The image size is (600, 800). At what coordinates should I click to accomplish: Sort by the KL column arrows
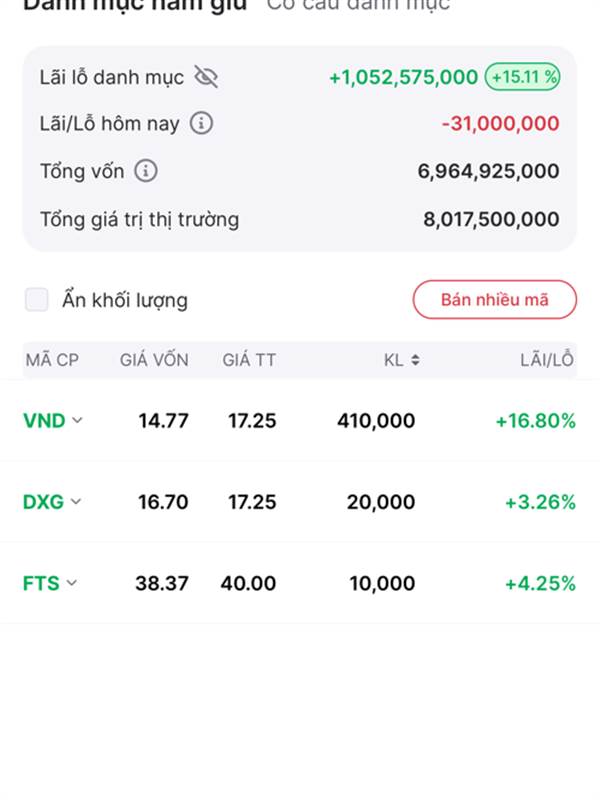(x=415, y=360)
